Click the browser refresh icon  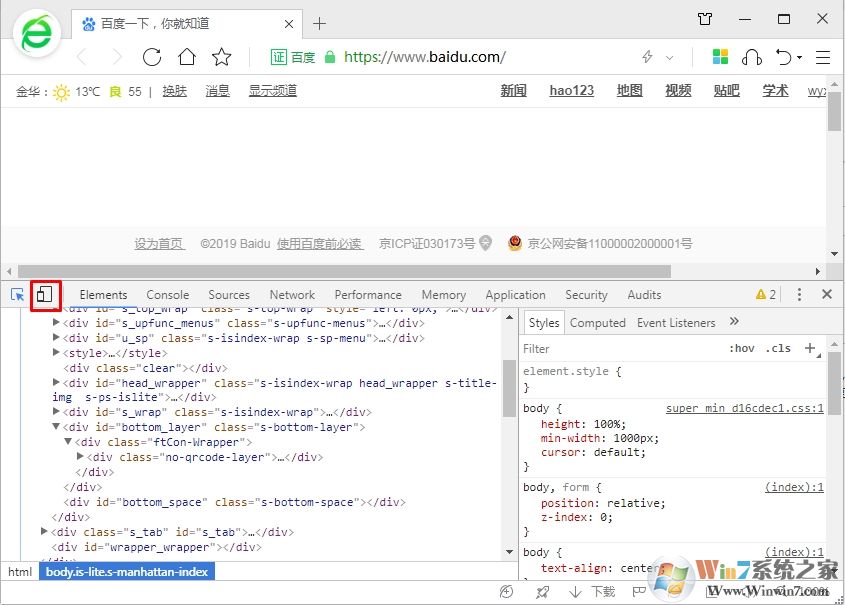click(152, 57)
